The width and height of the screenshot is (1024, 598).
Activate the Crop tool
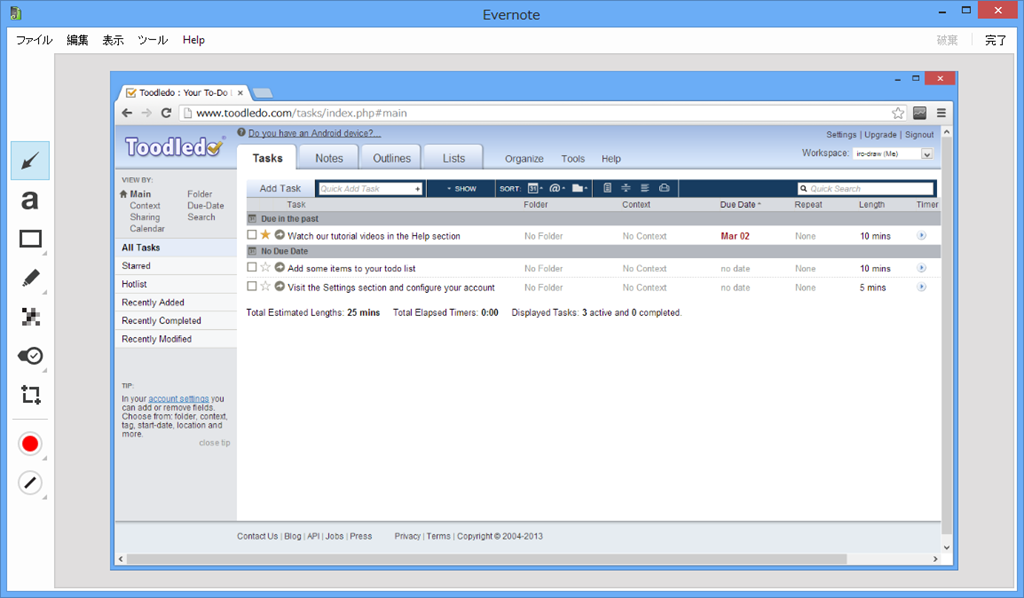click(30, 394)
